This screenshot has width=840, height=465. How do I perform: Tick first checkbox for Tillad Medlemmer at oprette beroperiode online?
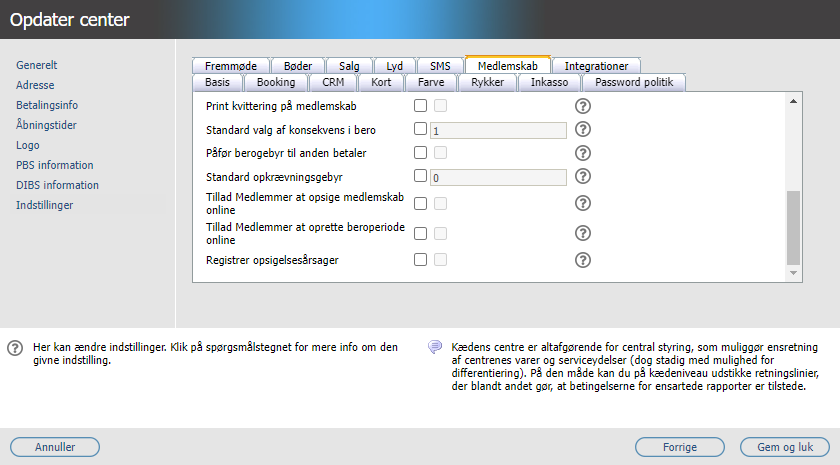[421, 234]
